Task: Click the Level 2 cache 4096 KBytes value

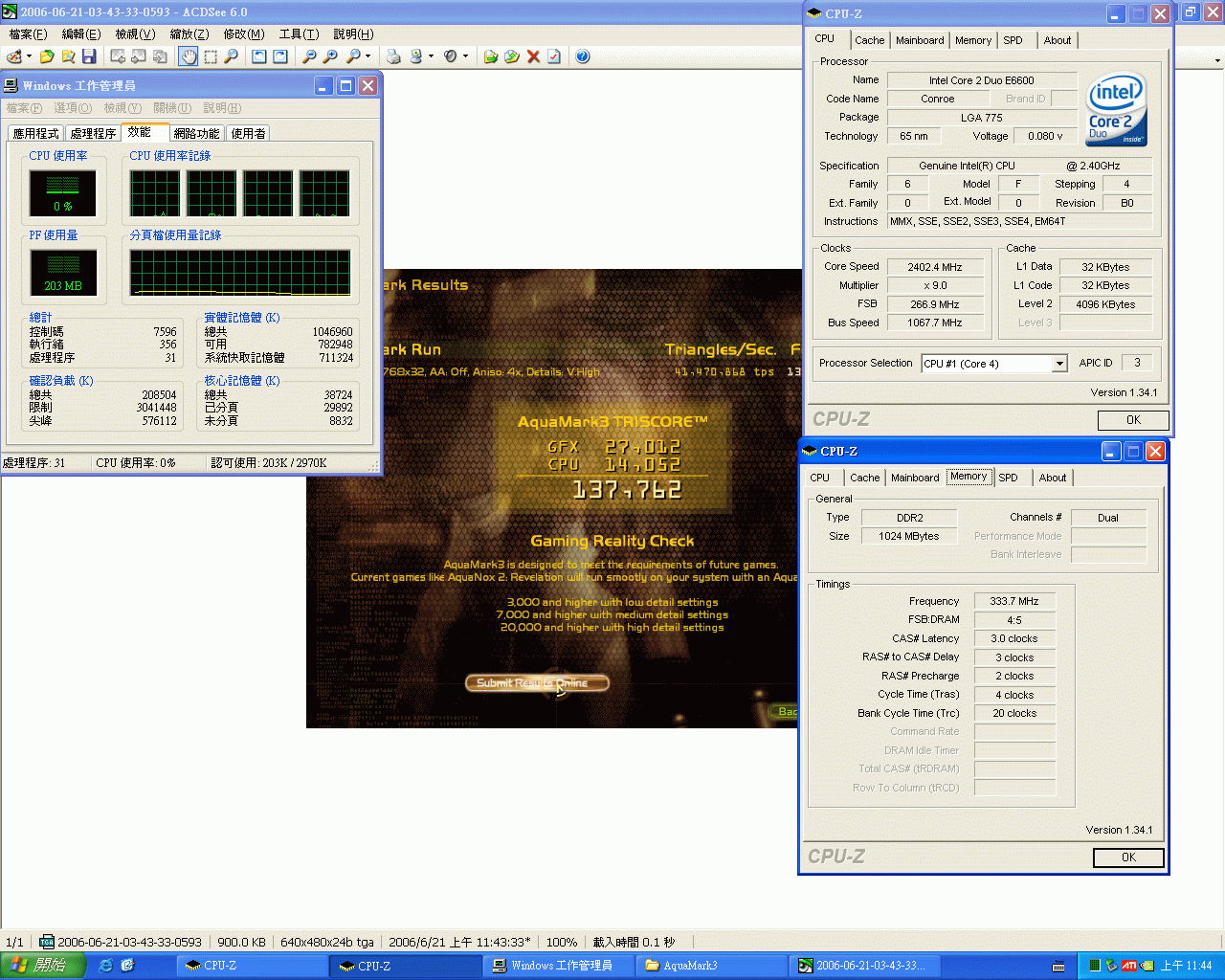Action: click(1105, 304)
